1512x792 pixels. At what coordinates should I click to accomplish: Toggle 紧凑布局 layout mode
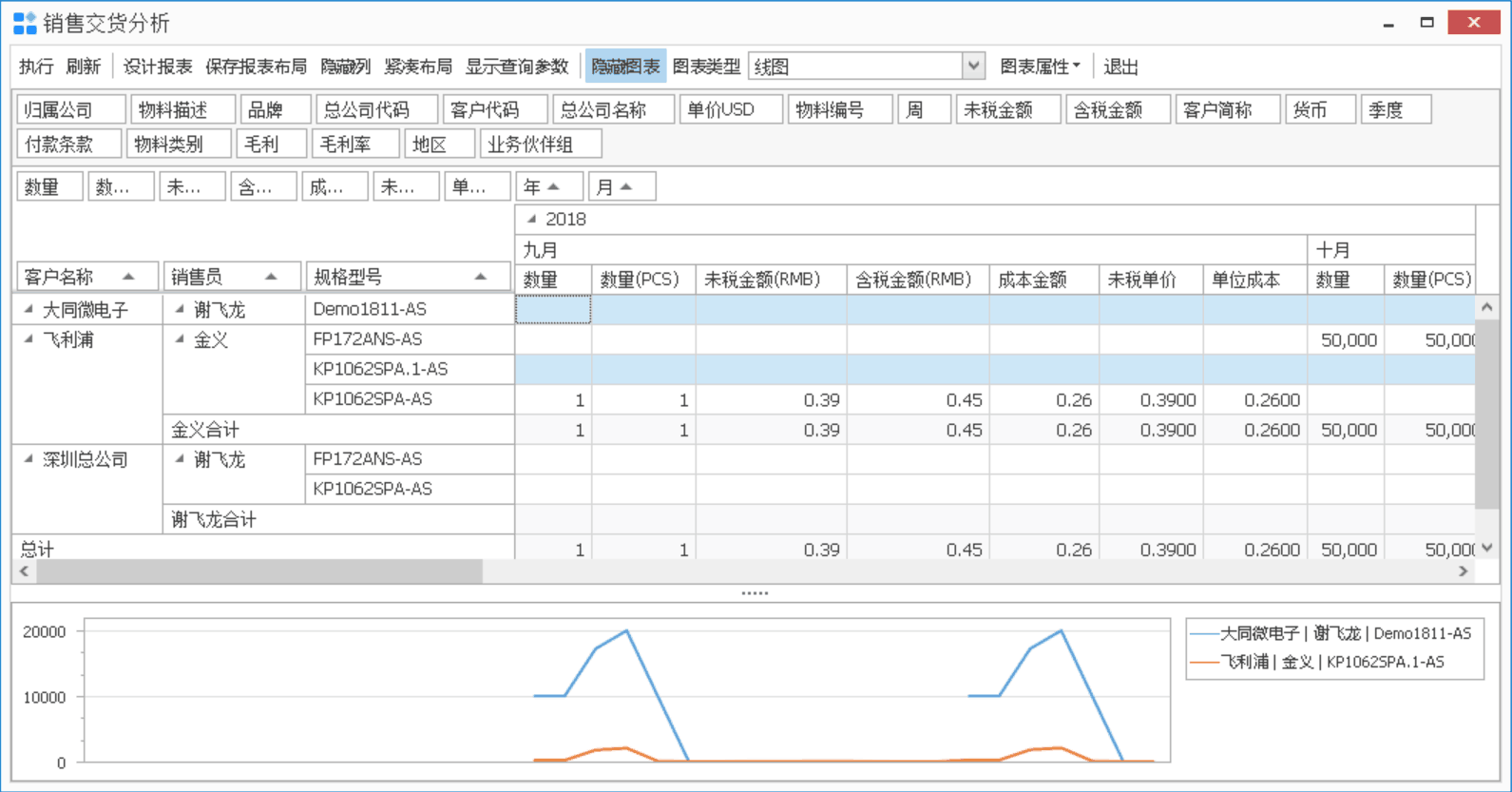[x=418, y=67]
